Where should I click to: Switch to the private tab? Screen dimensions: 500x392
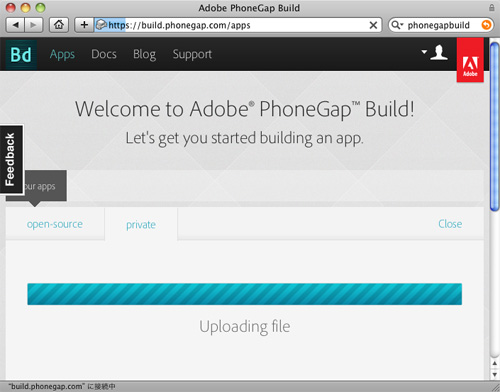(141, 225)
